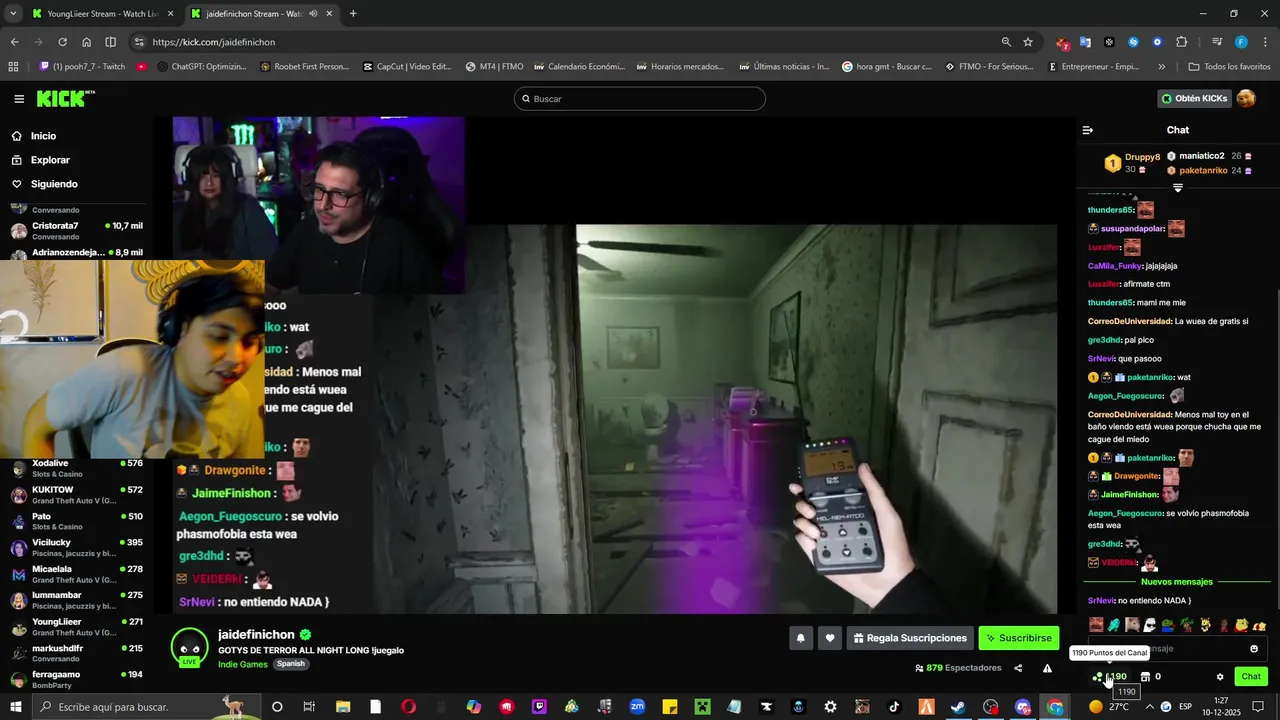Click taskbar search box
Viewport: 1280px width, 720px height.
(x=146, y=707)
